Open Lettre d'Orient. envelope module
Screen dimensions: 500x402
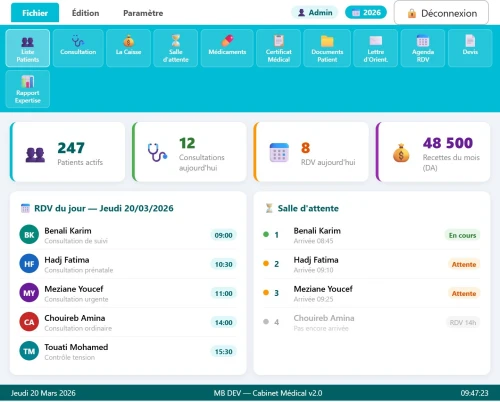(x=376, y=48)
